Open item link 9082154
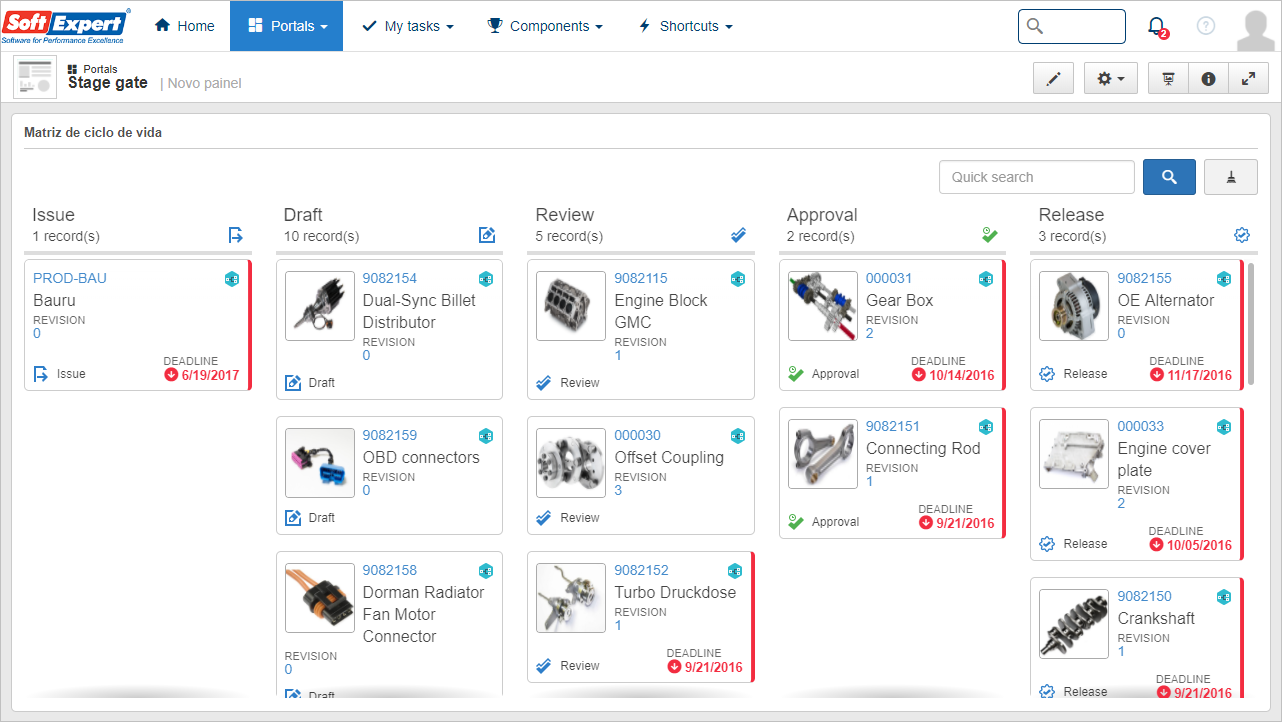 (389, 278)
